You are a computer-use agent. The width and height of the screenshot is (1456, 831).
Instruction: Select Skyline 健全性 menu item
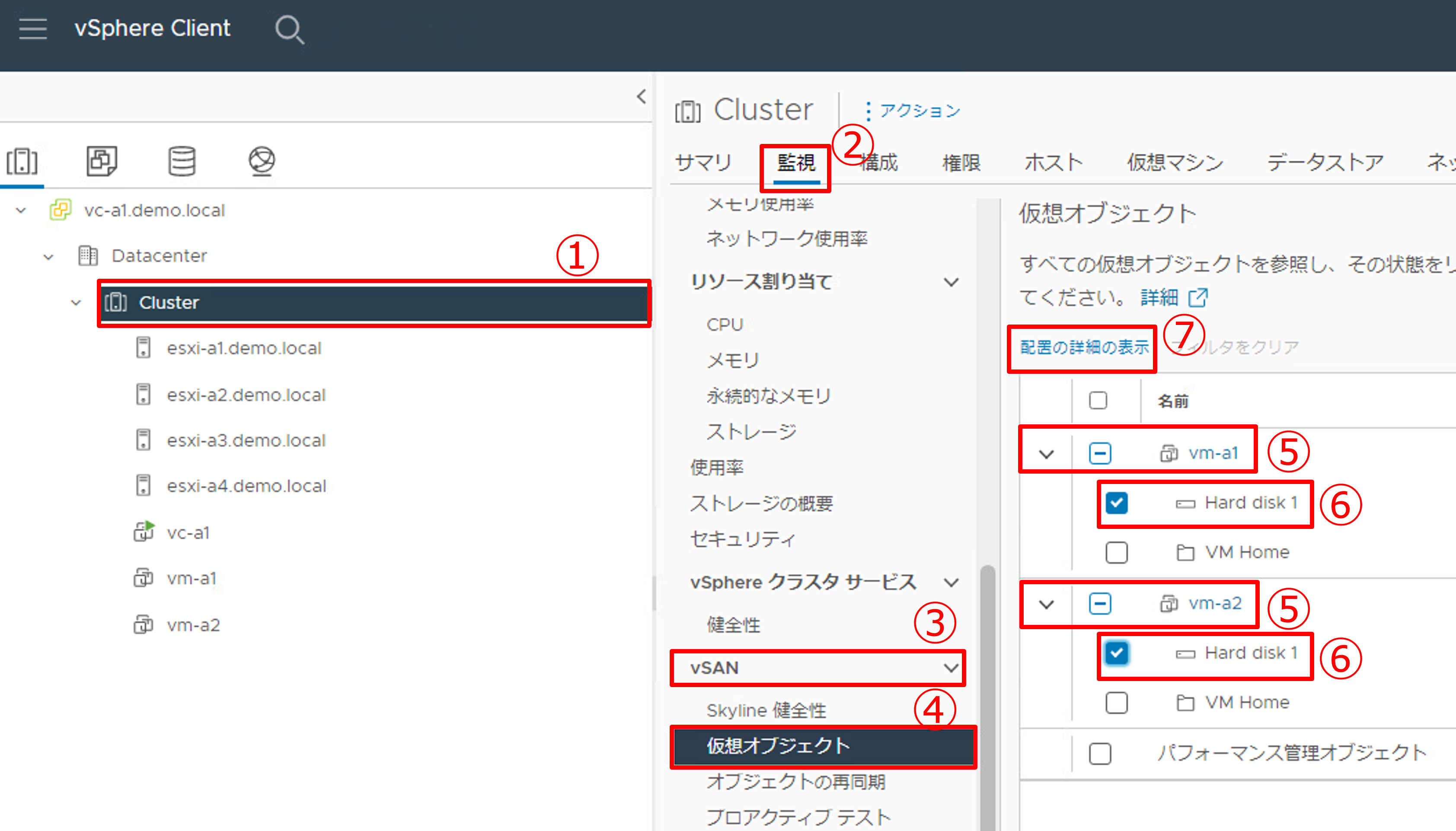766,710
